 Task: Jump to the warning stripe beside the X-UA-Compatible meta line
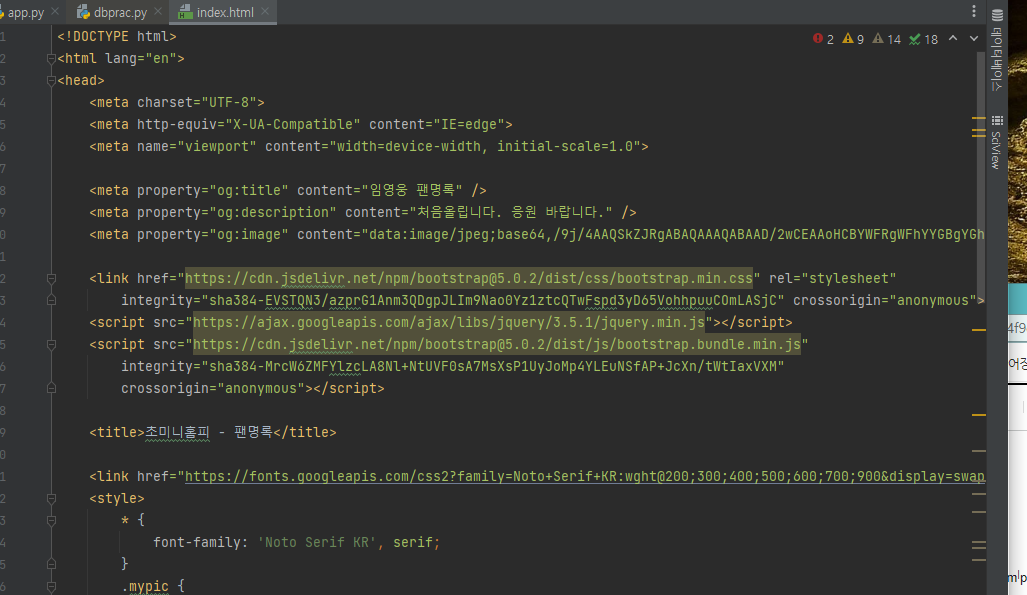pyautogui.click(x=979, y=119)
